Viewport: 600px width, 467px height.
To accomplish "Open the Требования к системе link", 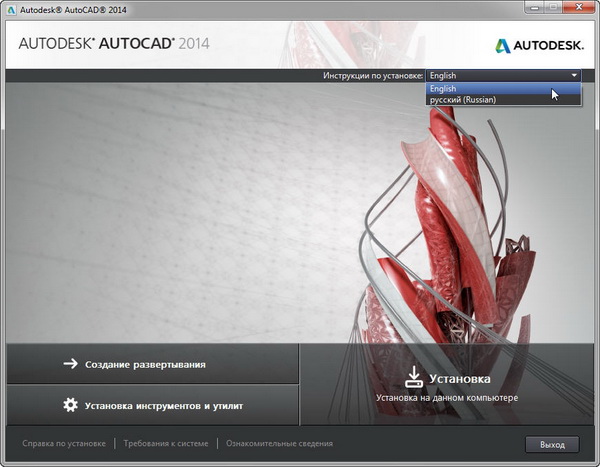I will (x=166, y=443).
